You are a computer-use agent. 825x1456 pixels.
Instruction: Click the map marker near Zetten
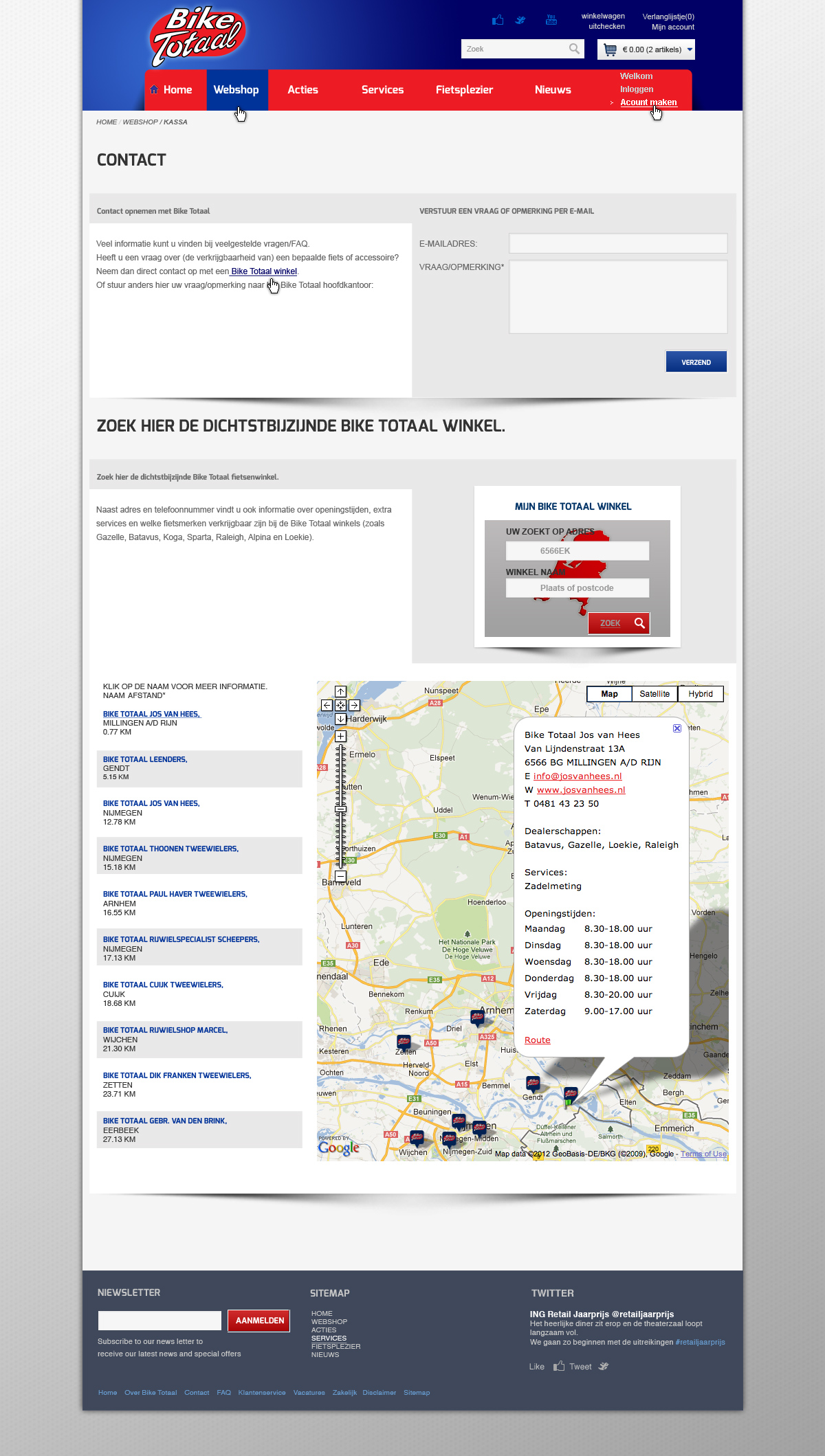[x=404, y=1043]
